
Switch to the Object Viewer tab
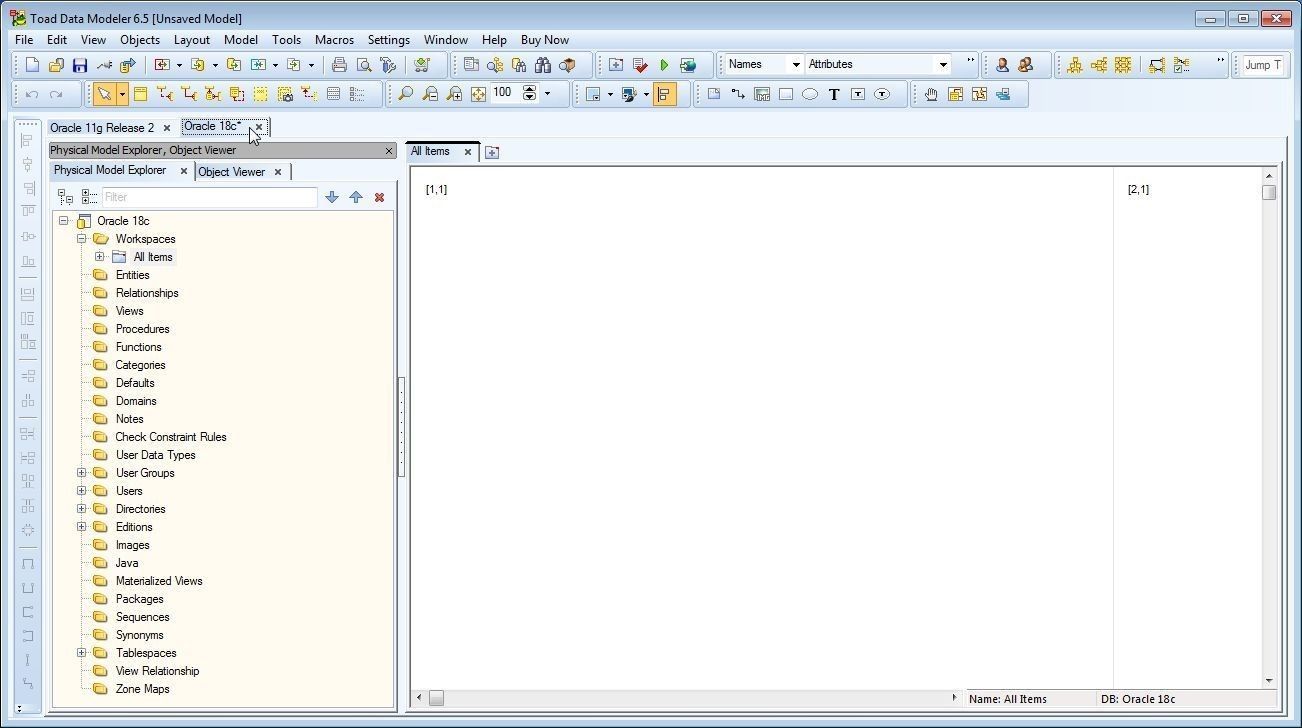click(x=232, y=172)
